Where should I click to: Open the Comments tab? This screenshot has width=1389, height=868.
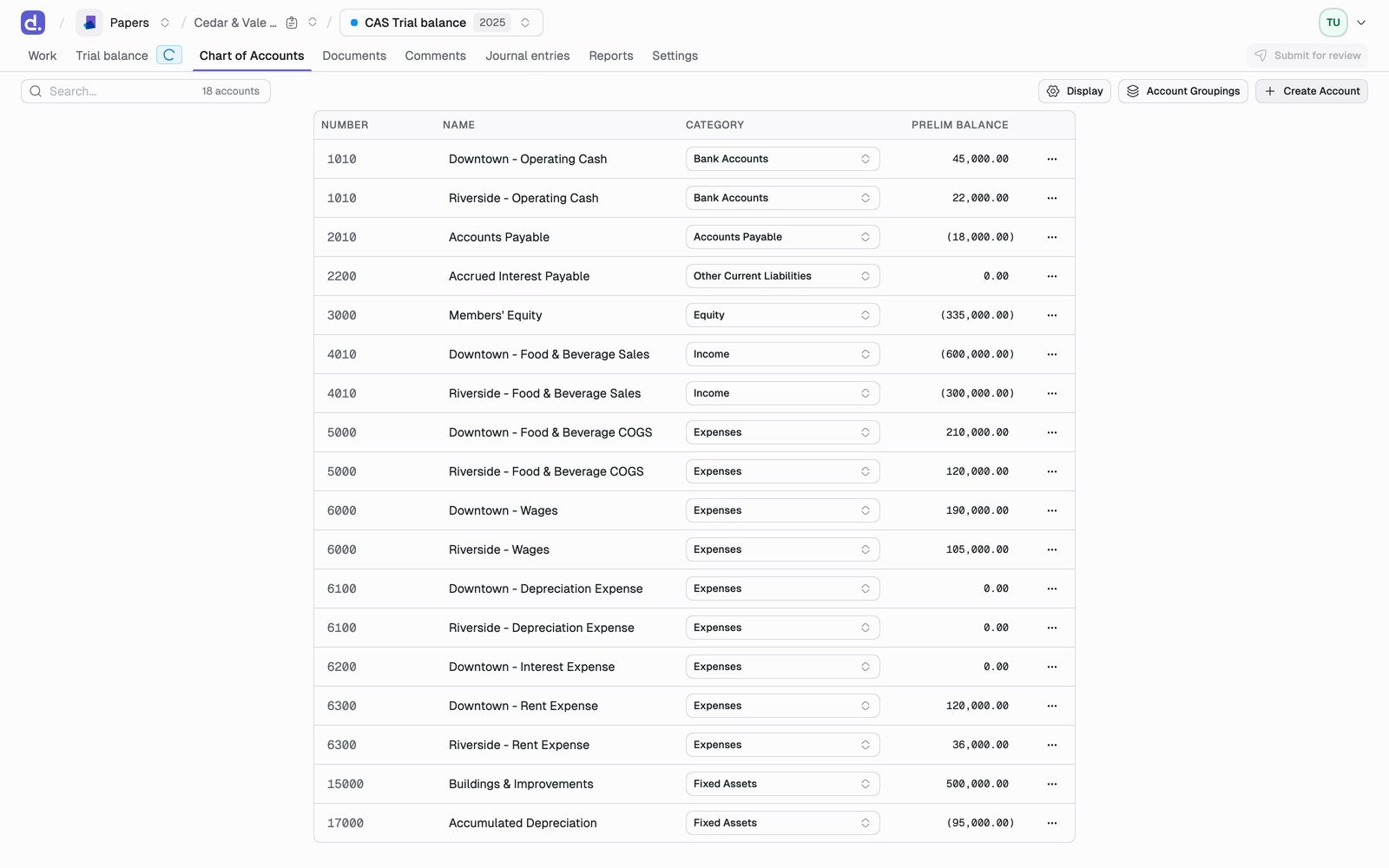coord(435,56)
